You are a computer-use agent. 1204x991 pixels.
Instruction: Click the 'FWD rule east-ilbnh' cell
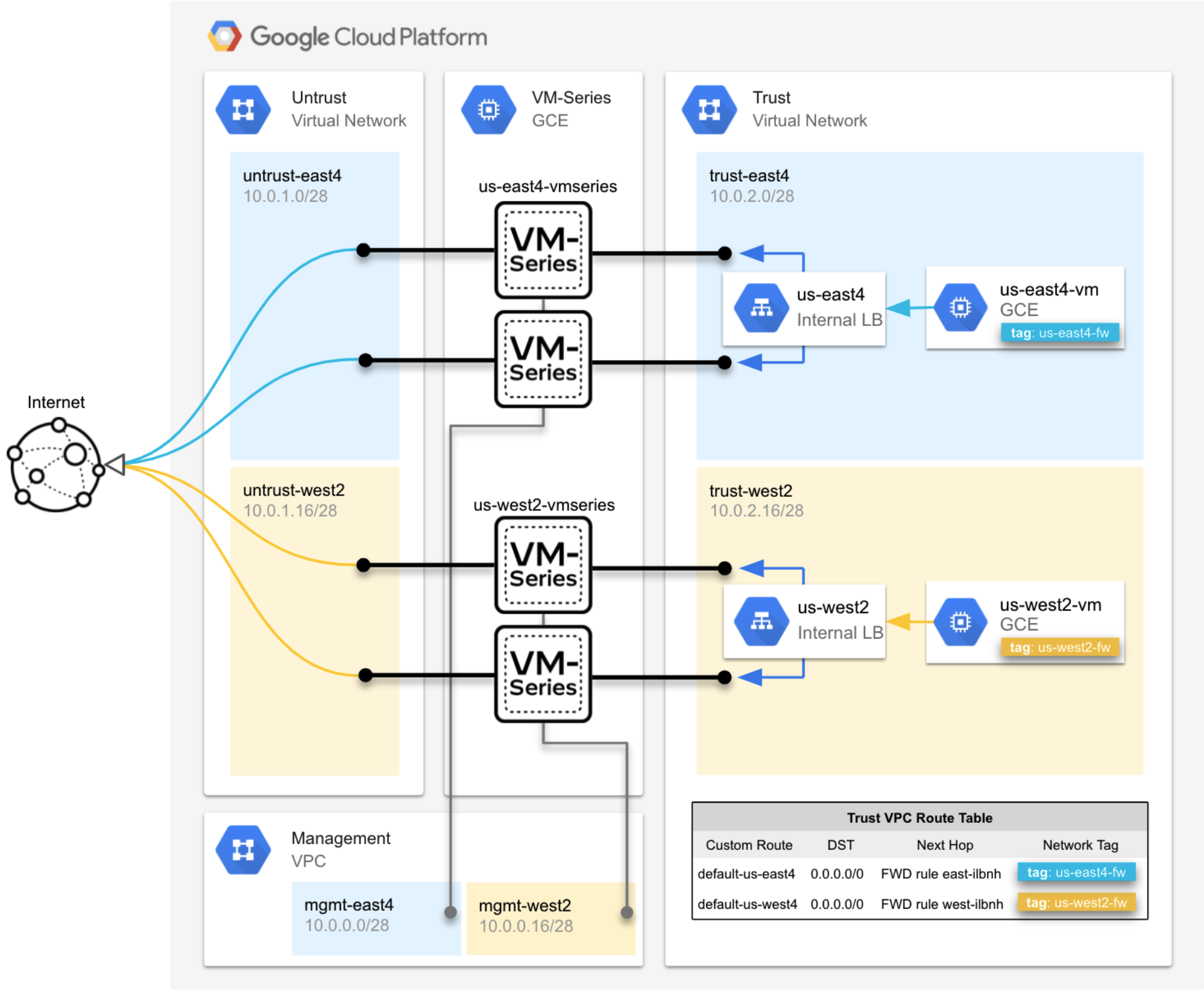941,874
